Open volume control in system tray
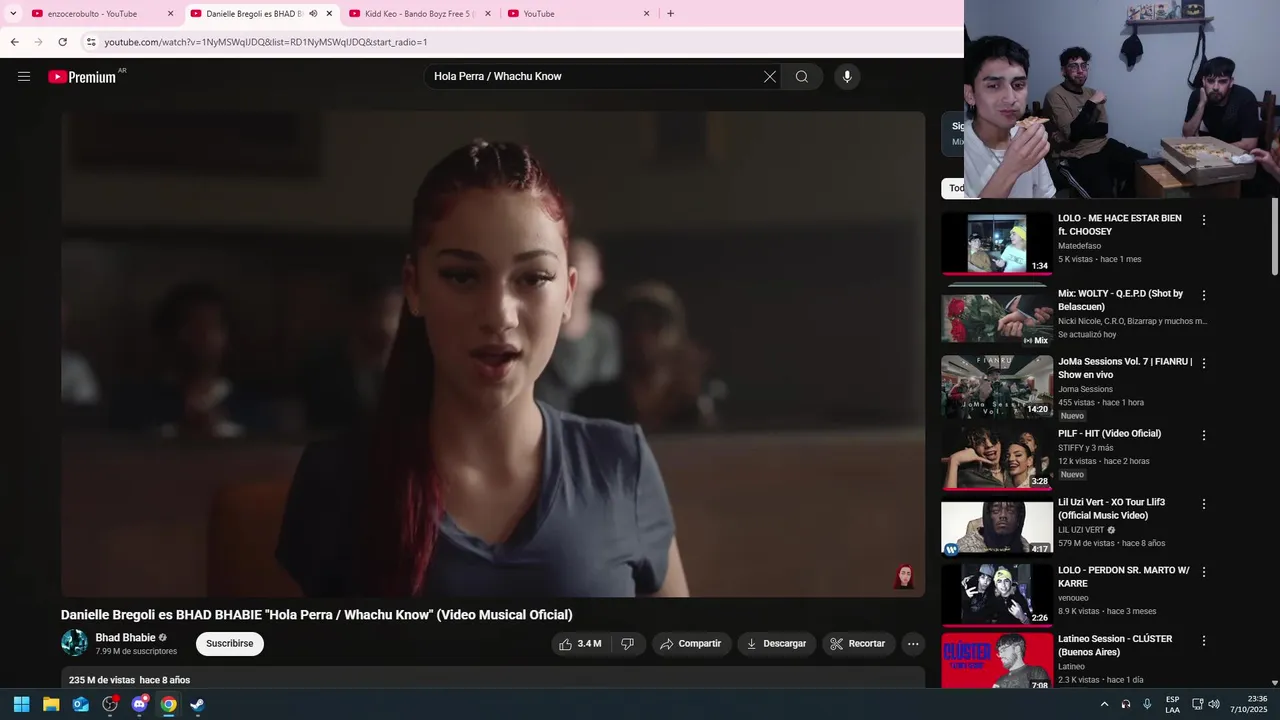Viewport: 1280px width, 720px height. point(1214,704)
